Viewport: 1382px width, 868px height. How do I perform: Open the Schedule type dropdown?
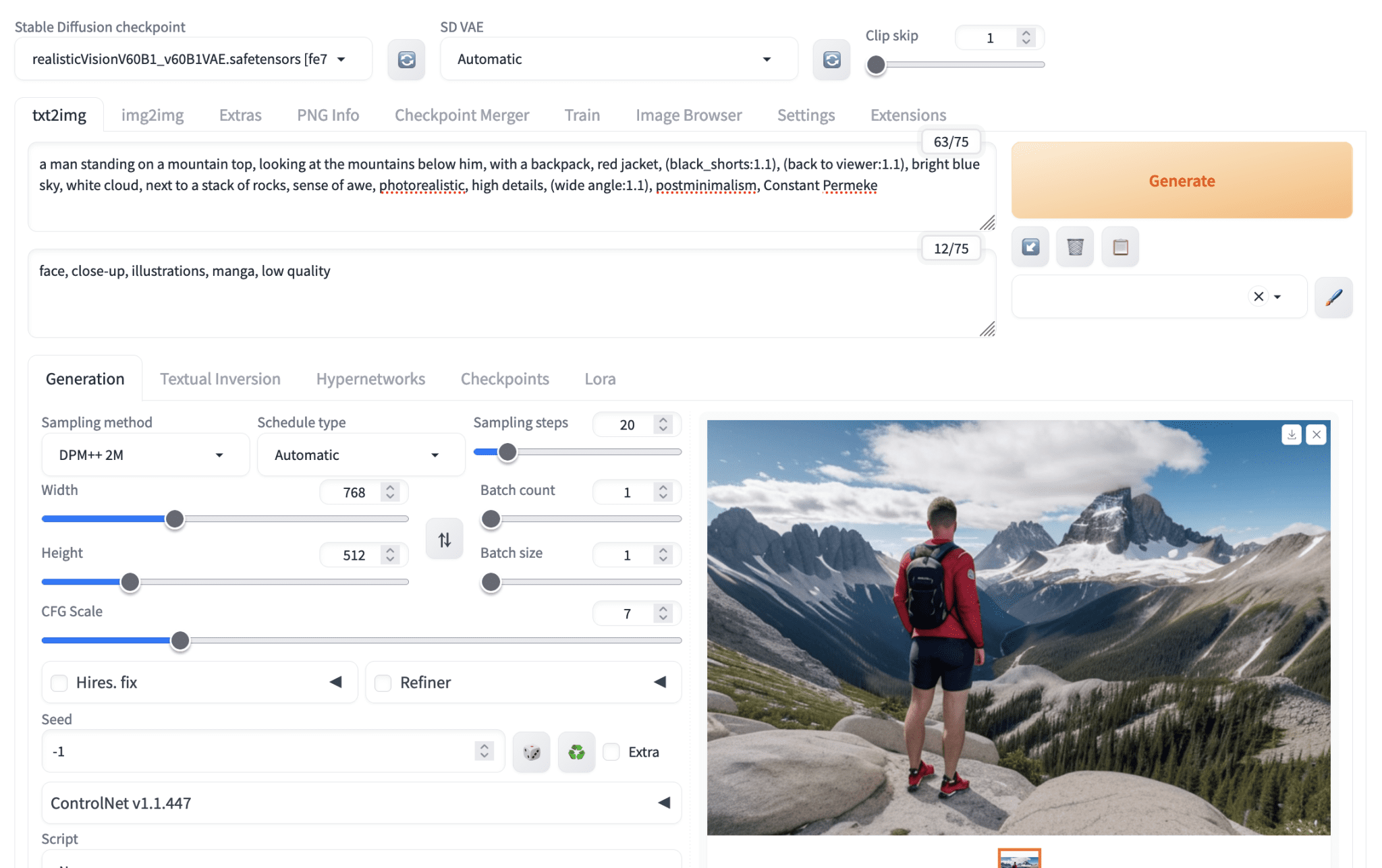360,455
